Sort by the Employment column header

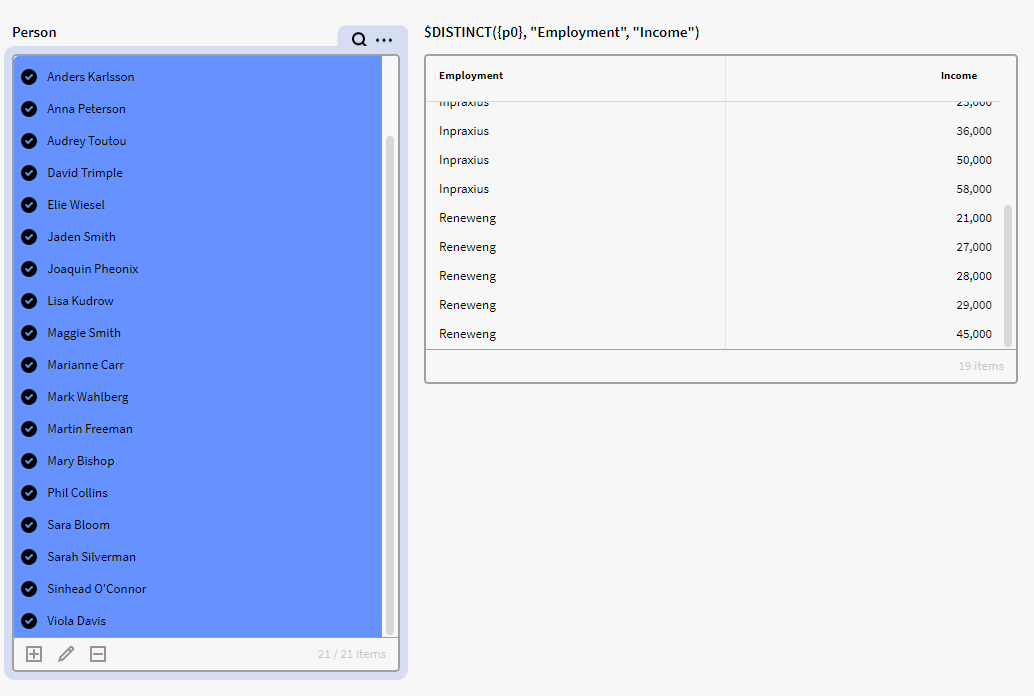click(x=471, y=76)
